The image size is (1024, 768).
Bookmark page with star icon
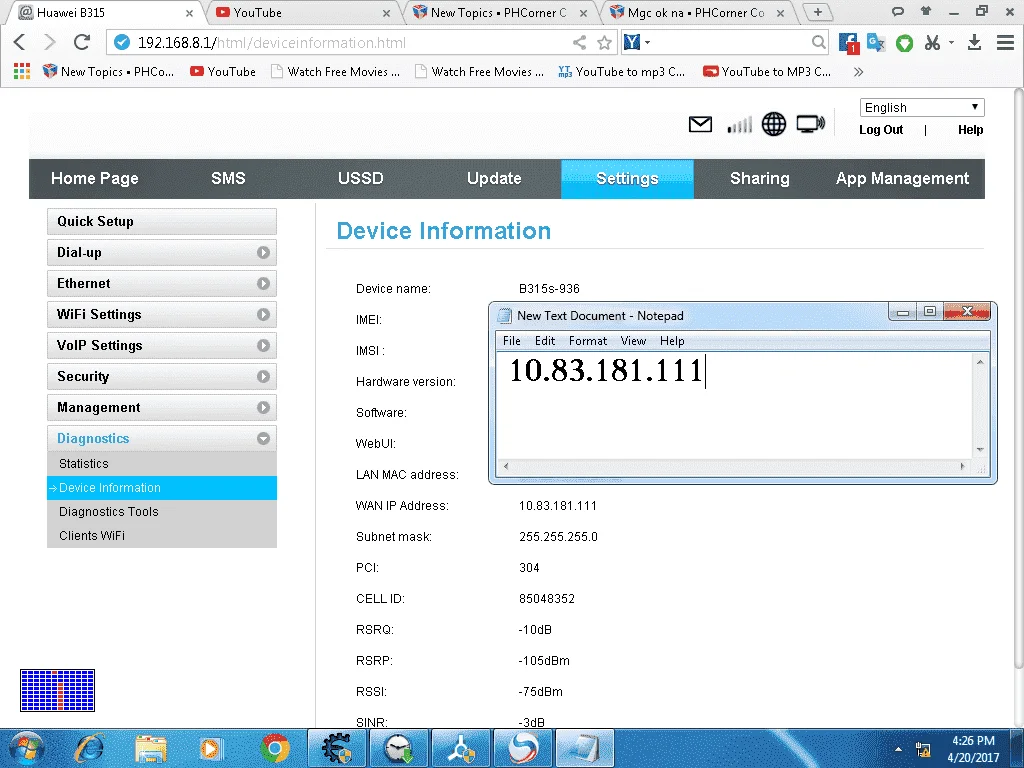[x=605, y=42]
